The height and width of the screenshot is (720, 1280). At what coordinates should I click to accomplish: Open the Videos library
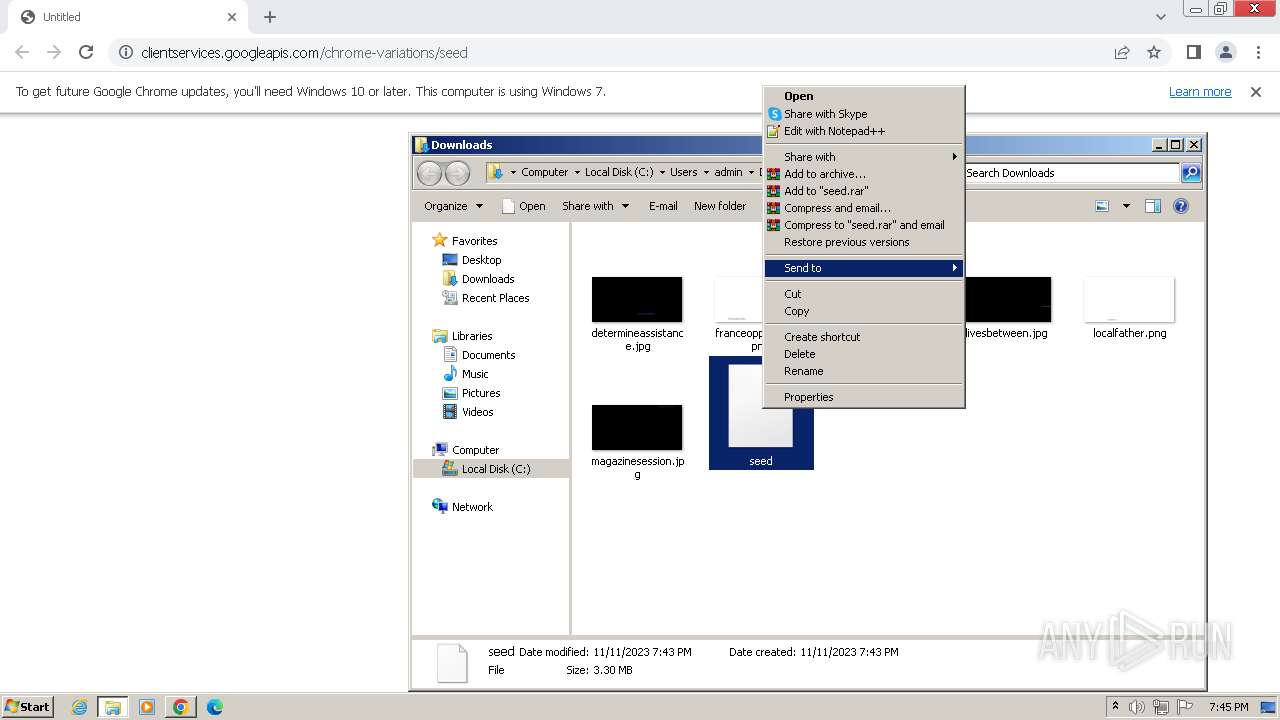pos(477,412)
